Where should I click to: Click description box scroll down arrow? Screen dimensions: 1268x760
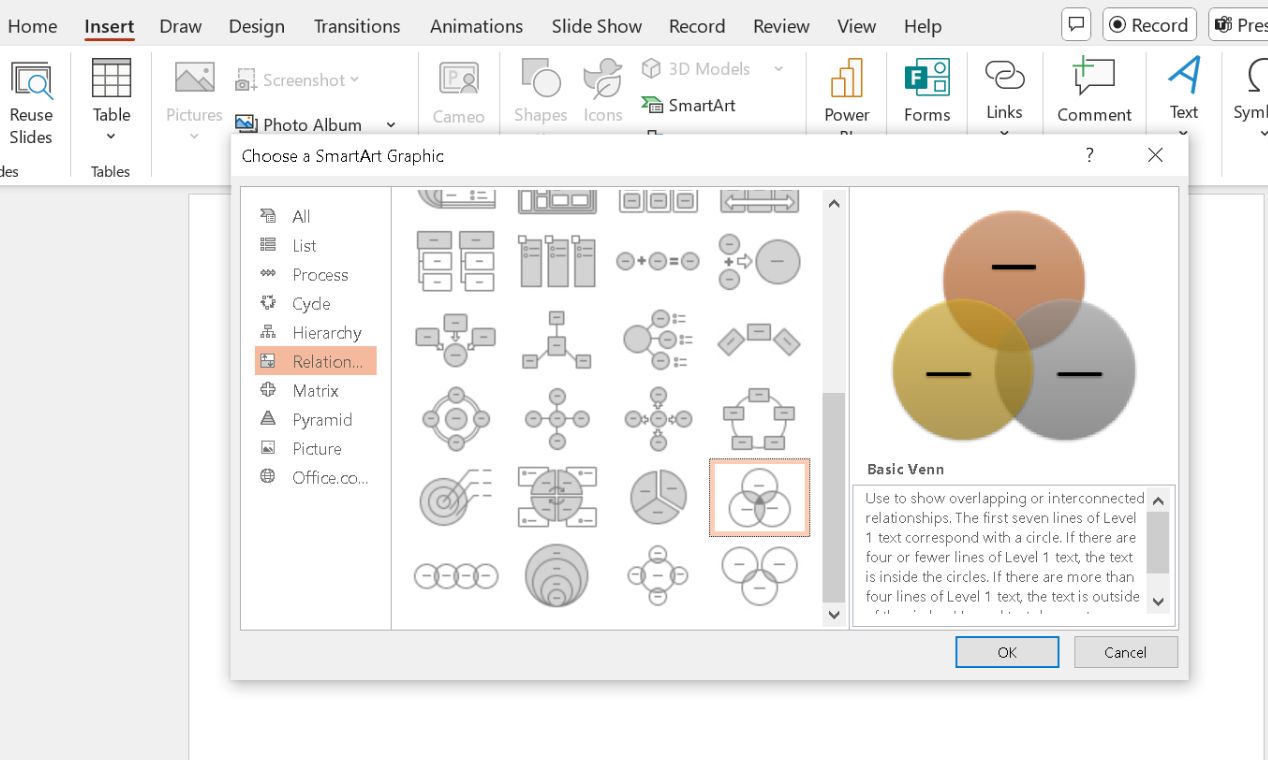[1158, 601]
